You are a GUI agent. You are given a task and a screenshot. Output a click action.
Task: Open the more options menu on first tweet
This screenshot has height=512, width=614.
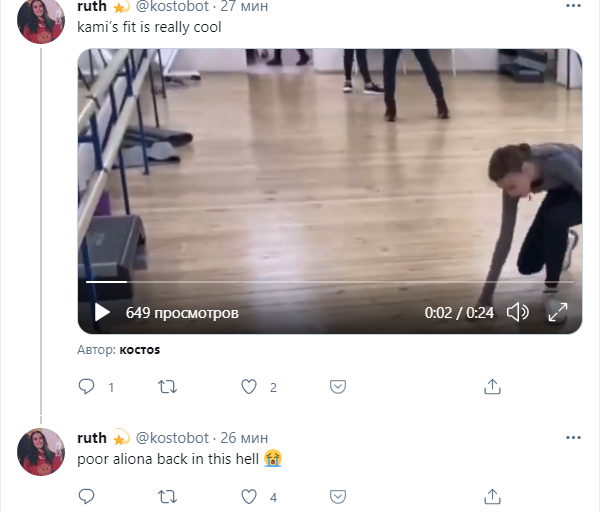pyautogui.click(x=573, y=6)
